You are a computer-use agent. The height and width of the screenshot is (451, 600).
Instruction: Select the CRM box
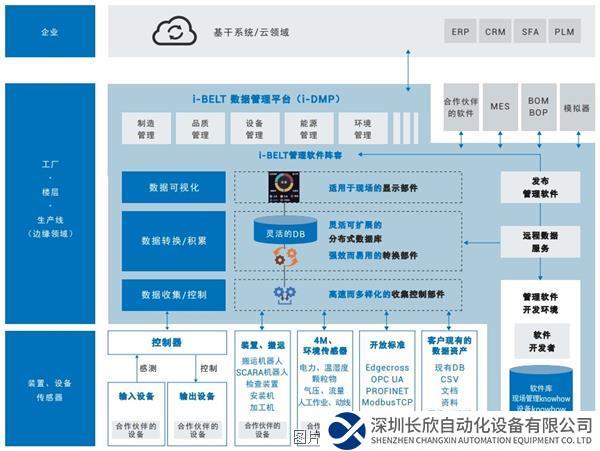pyautogui.click(x=494, y=32)
